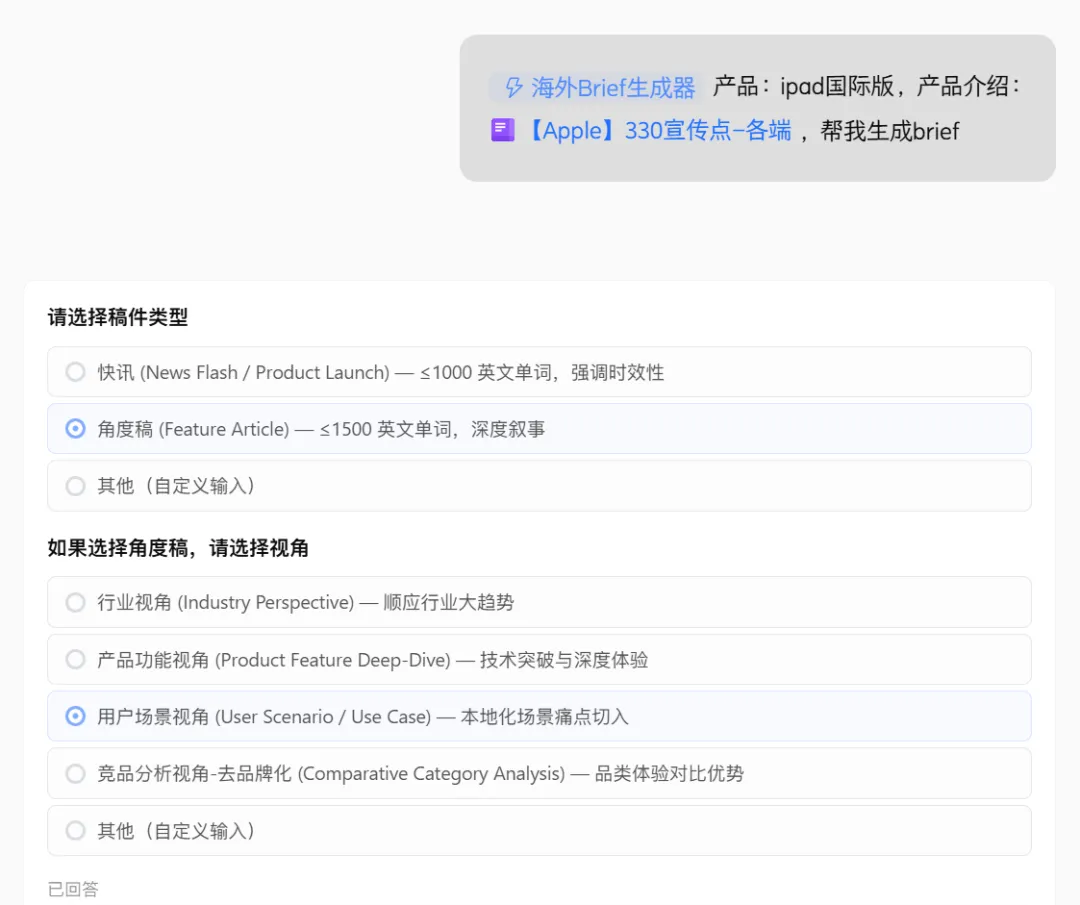
Task: Click the text 顺应行业大趋势
Action: pyautogui.click(x=448, y=603)
